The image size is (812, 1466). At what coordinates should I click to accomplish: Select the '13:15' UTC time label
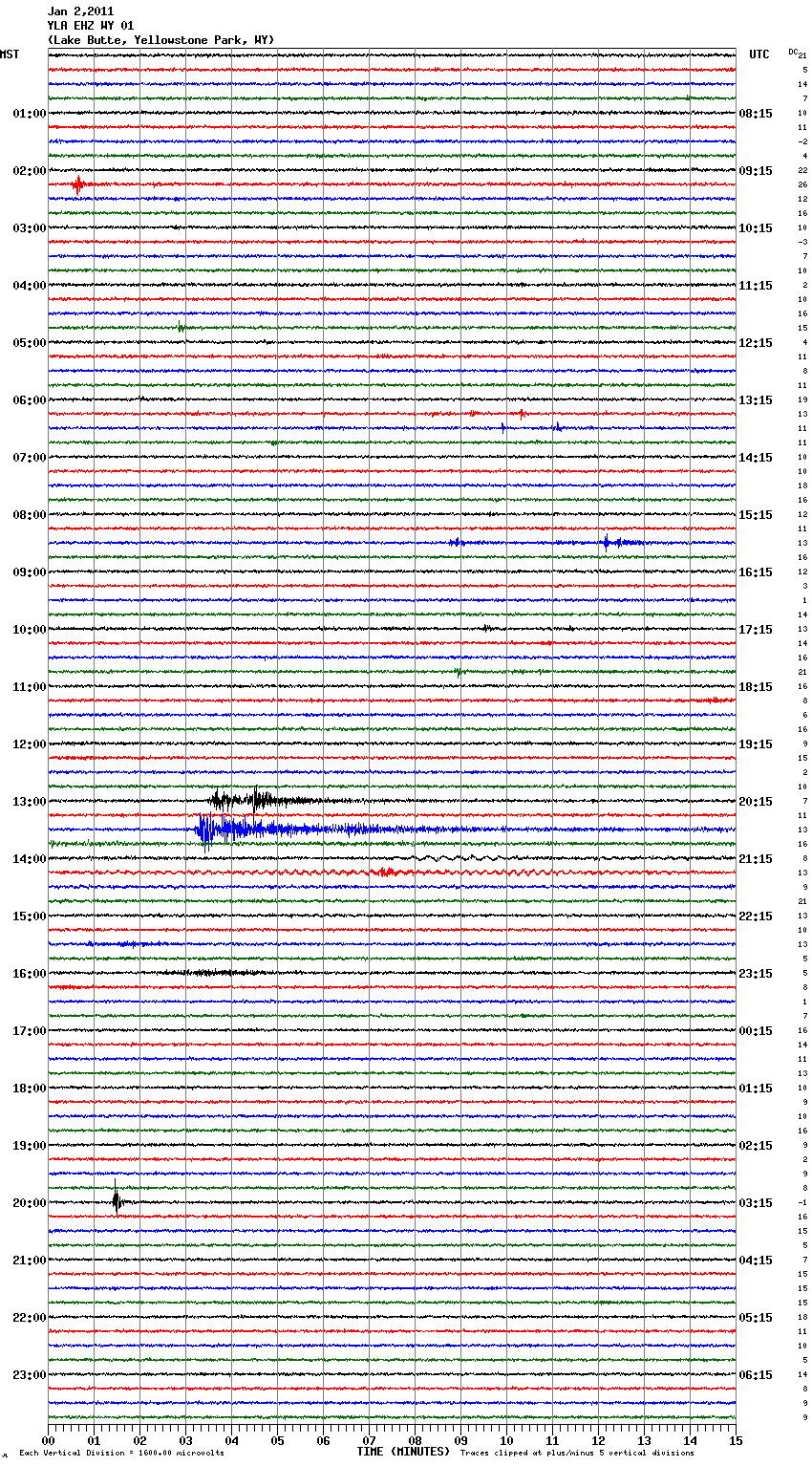756,400
